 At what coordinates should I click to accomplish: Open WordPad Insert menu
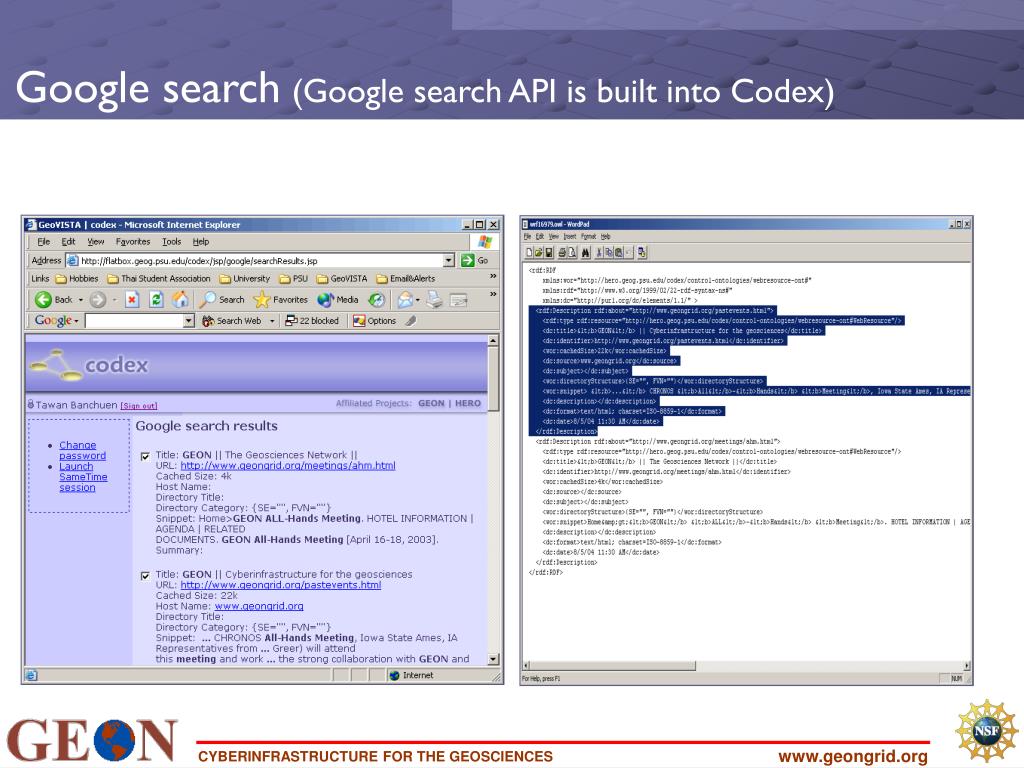point(570,236)
